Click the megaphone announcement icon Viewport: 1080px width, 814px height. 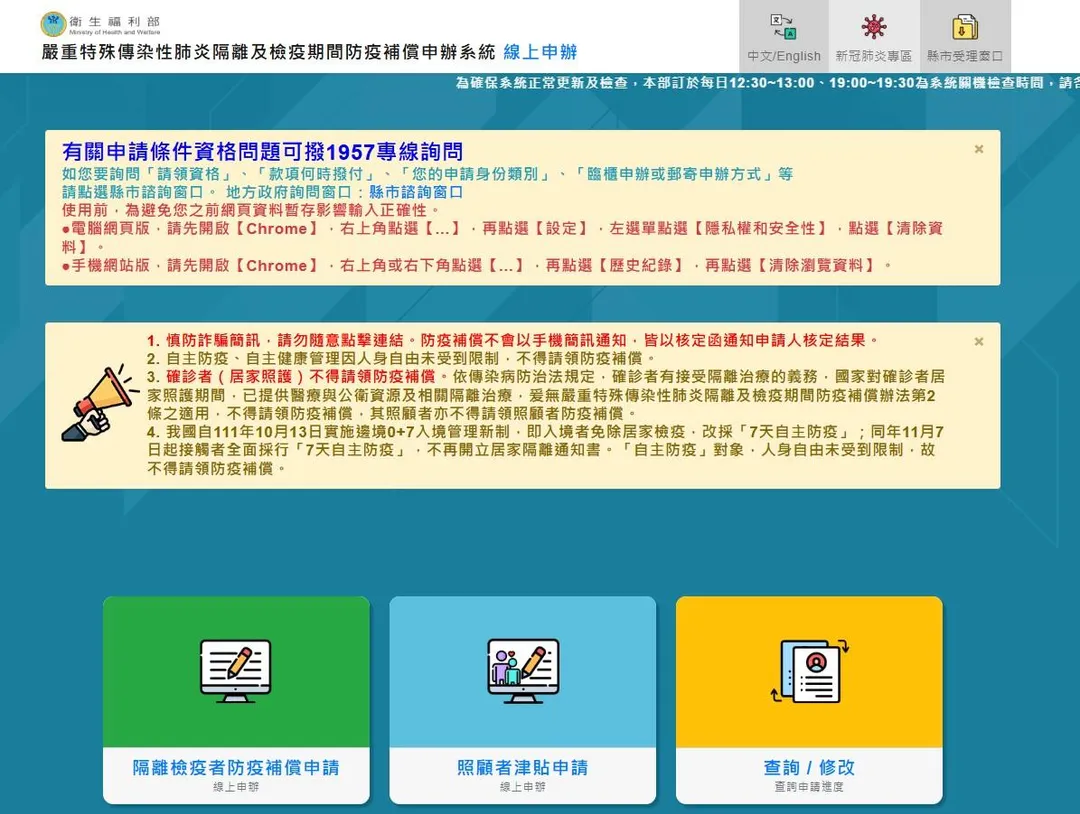click(x=99, y=404)
